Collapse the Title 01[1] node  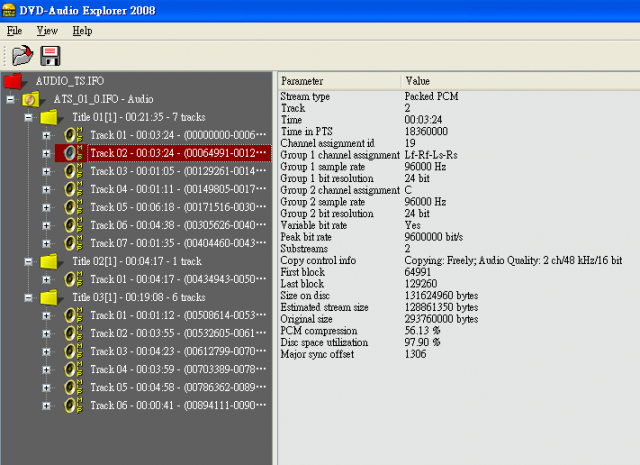(x=28, y=118)
